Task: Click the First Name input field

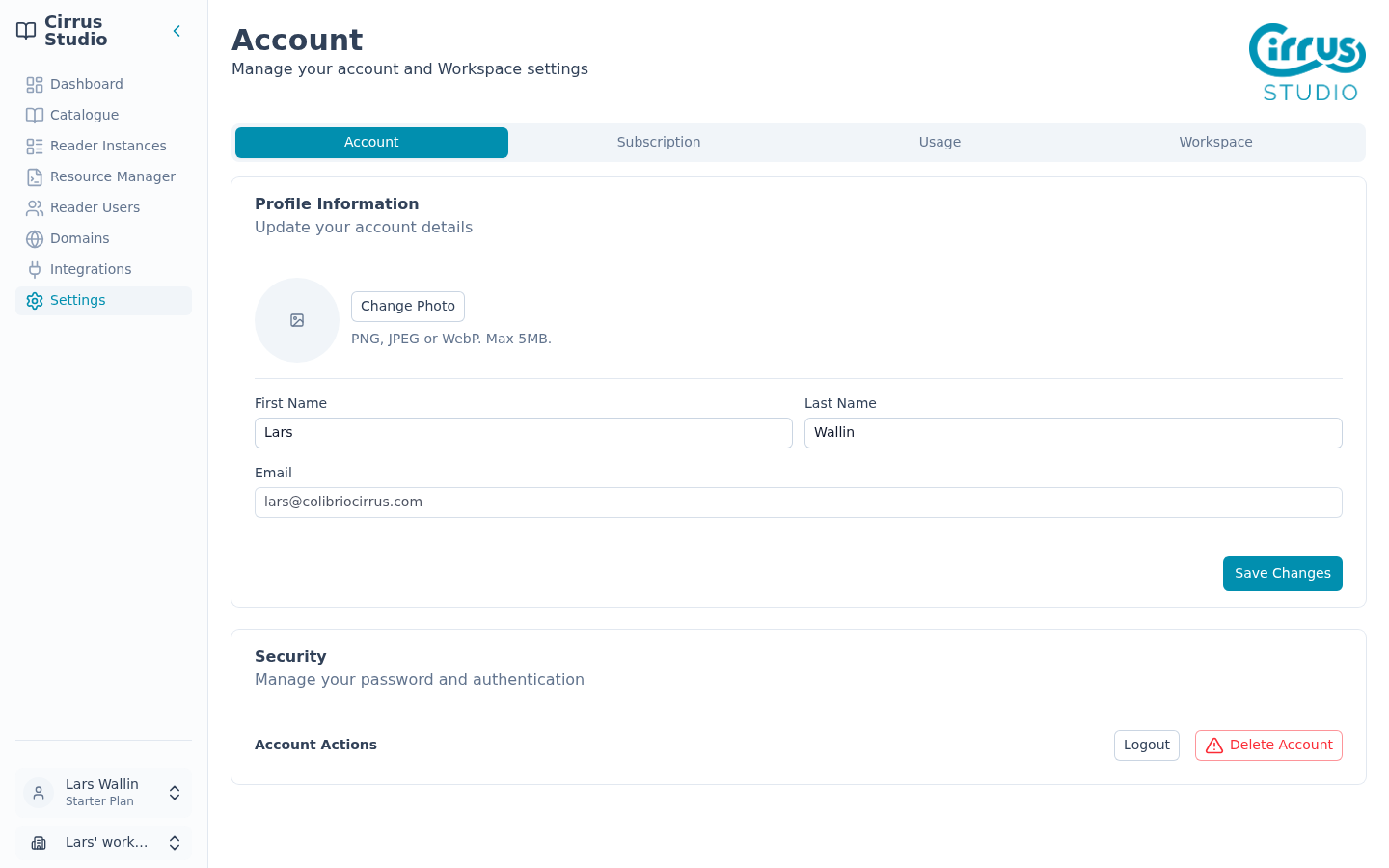Action: coord(524,433)
